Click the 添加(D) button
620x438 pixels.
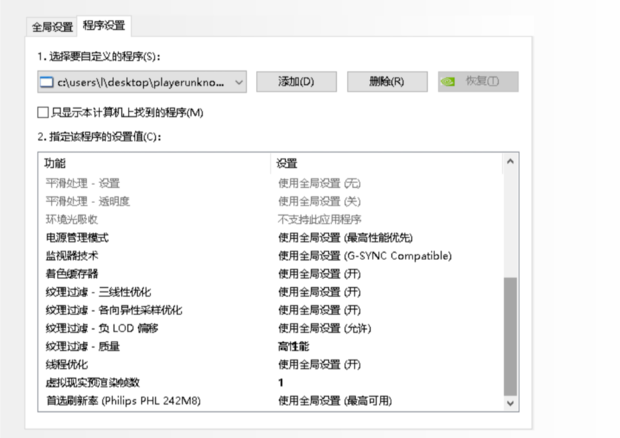296,81
